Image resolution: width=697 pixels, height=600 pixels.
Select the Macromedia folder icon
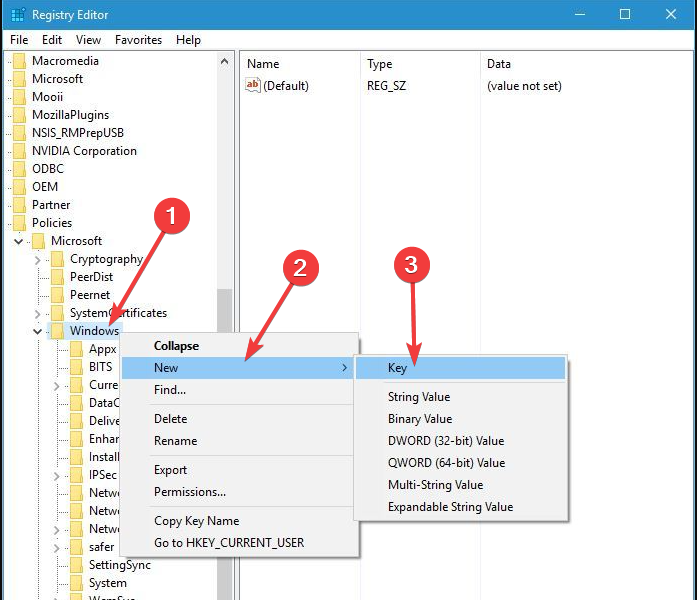[20, 61]
